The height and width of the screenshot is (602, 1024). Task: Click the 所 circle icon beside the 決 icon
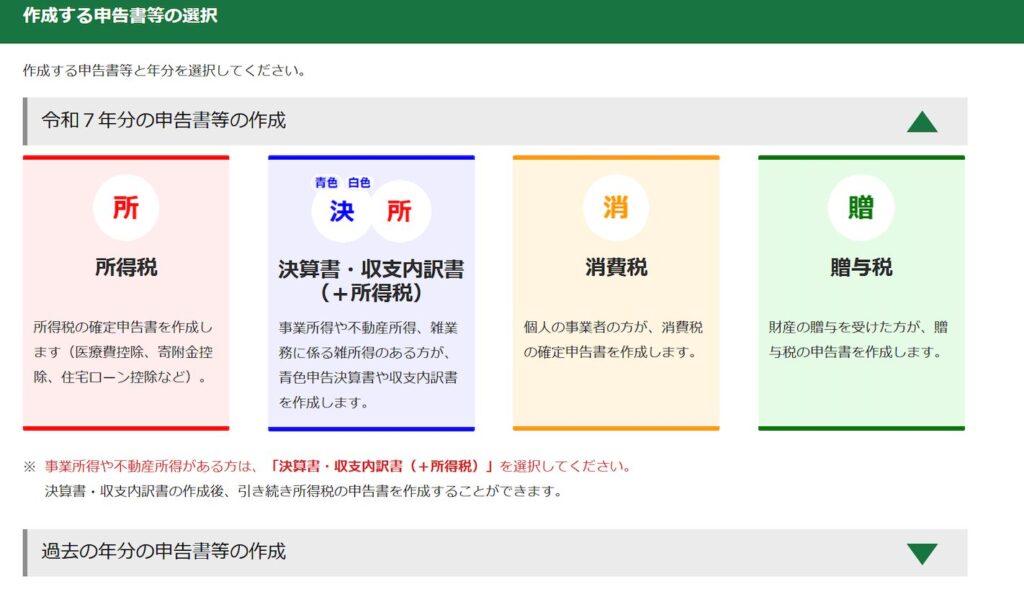click(399, 212)
